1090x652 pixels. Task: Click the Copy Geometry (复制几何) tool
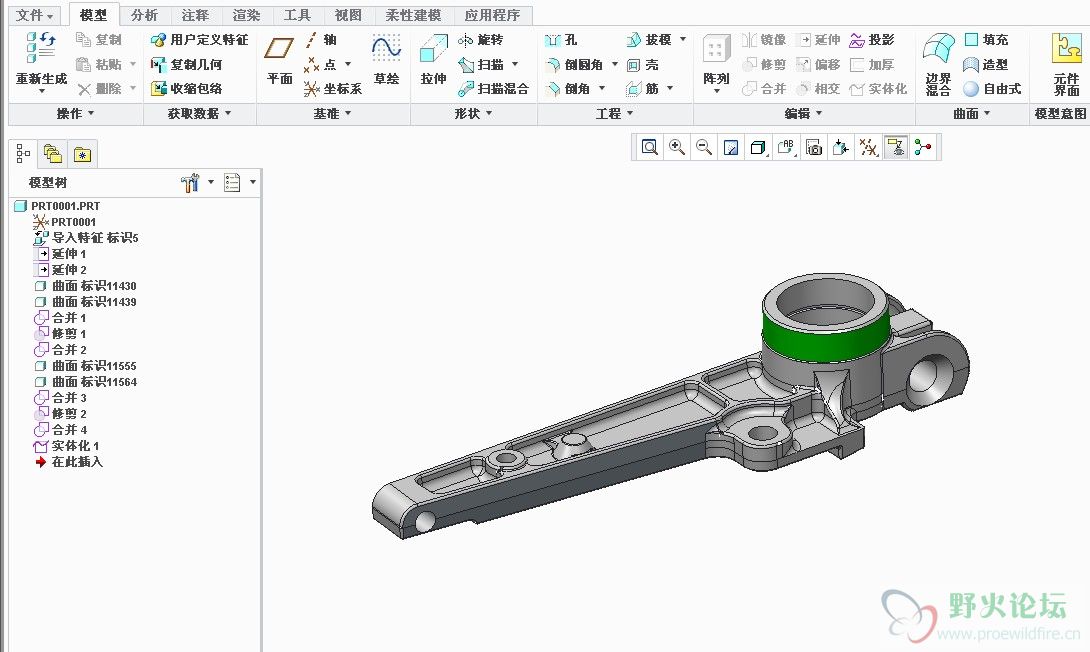coord(186,64)
